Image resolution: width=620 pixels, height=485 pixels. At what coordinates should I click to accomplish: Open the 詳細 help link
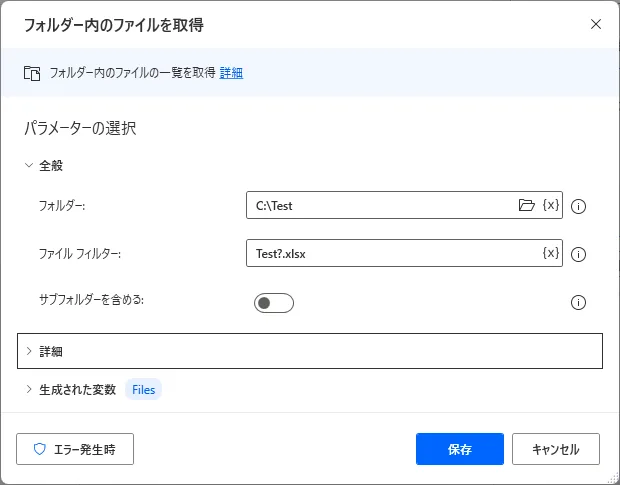tap(231, 72)
